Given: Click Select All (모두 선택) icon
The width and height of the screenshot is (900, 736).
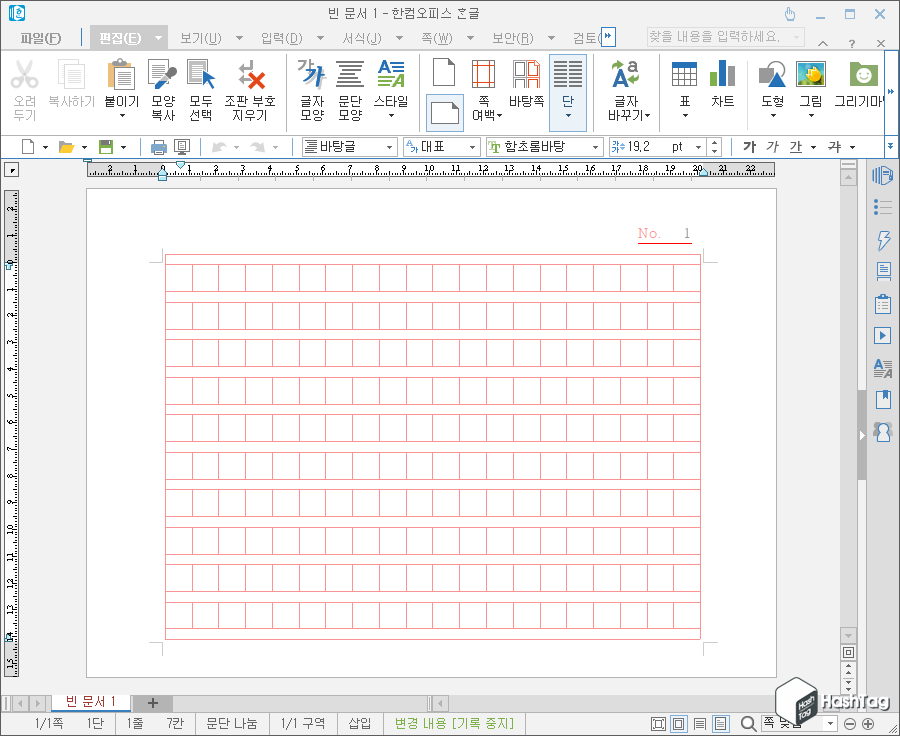Looking at the screenshot, I should tap(201, 75).
